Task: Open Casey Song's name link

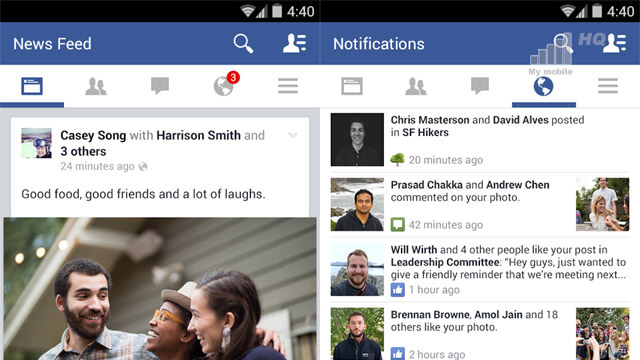Action: tap(93, 135)
